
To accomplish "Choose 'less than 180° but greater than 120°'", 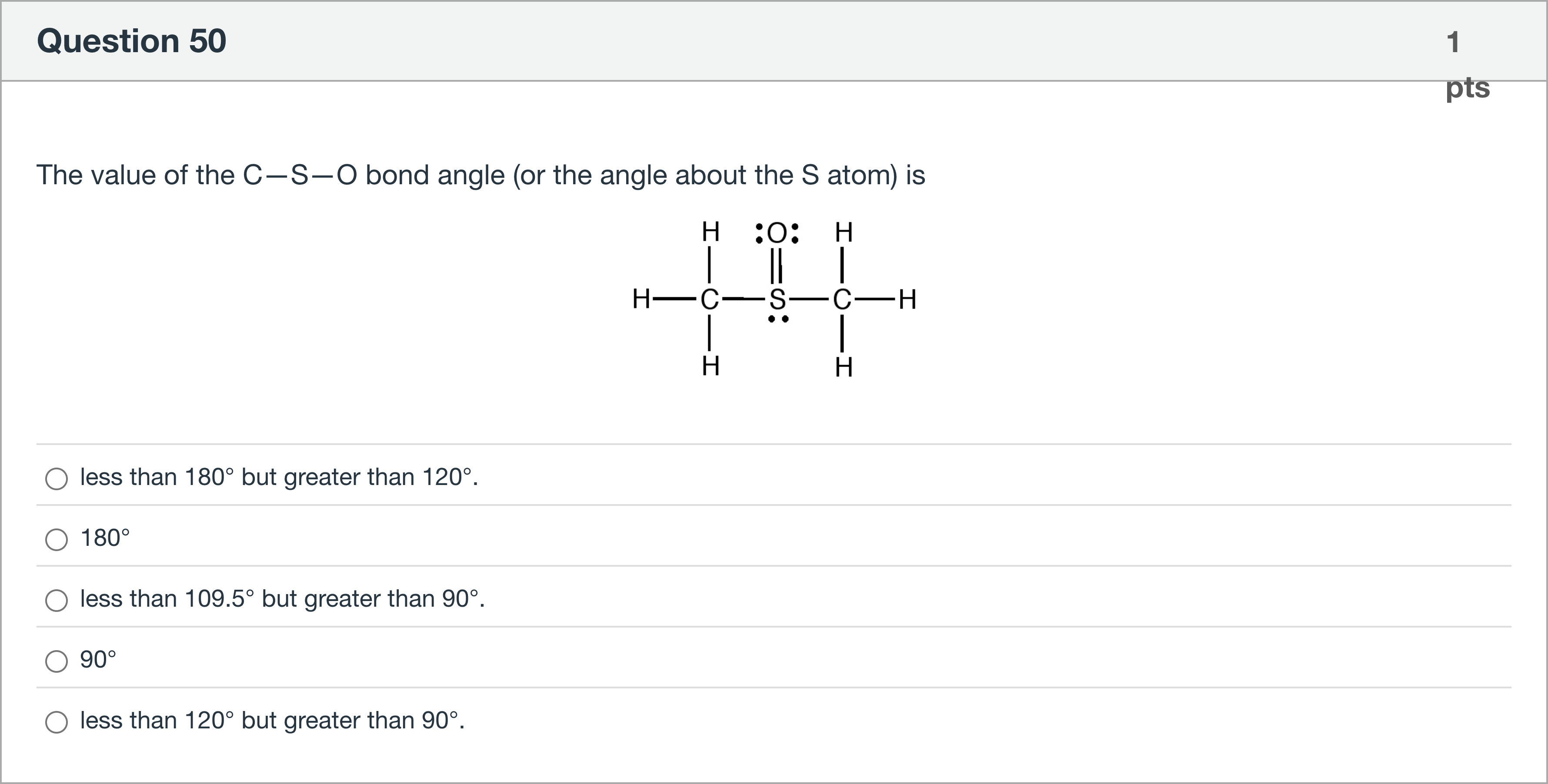I will (57, 479).
